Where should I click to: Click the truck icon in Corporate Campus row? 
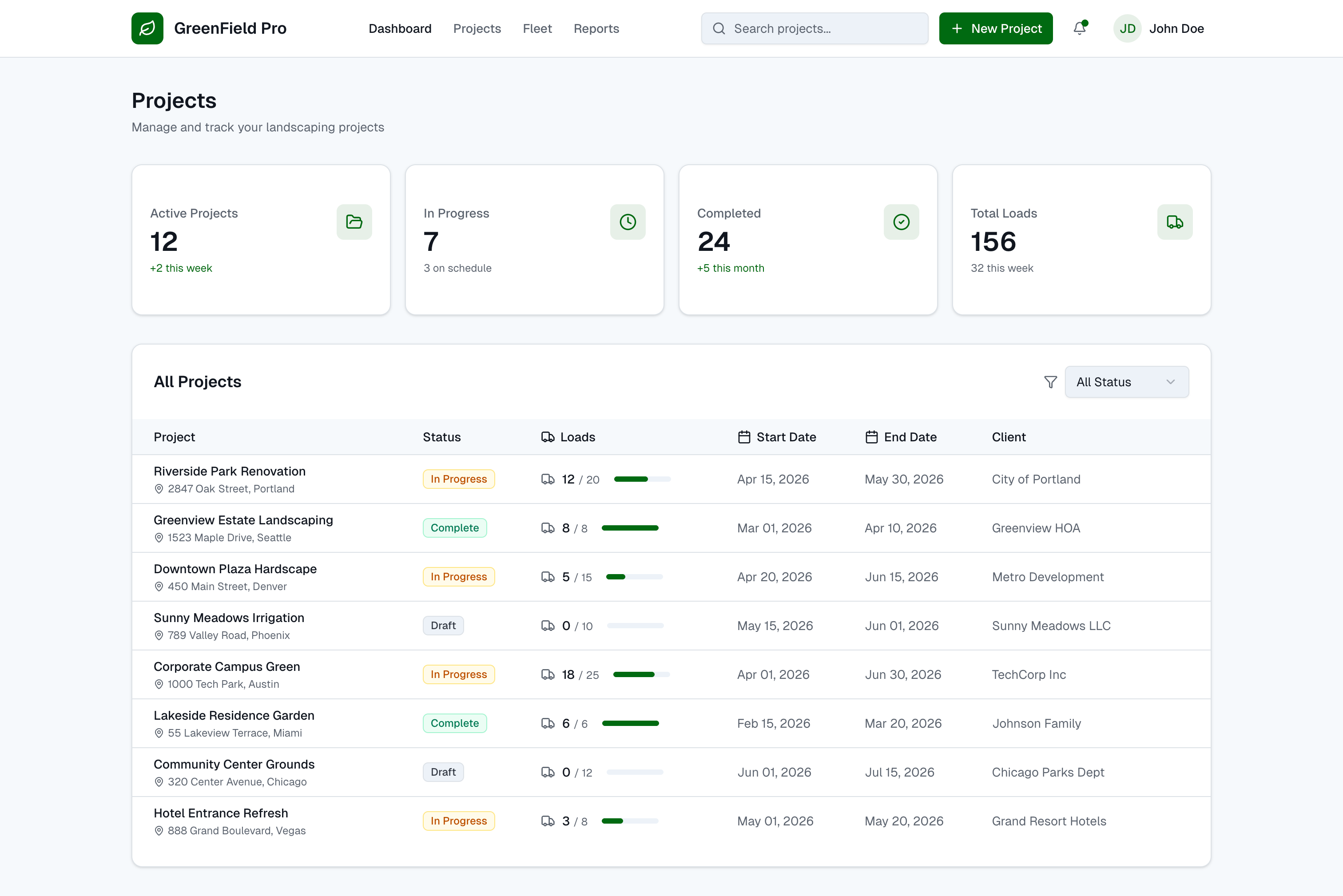coord(548,674)
